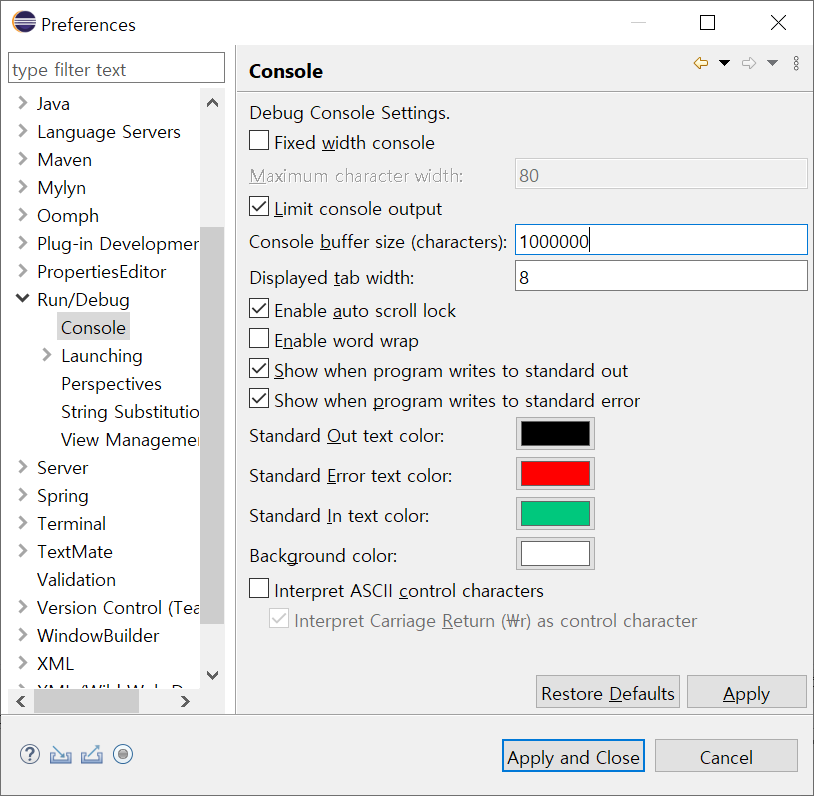Select the PropertiesEditor tree item

tap(102, 272)
